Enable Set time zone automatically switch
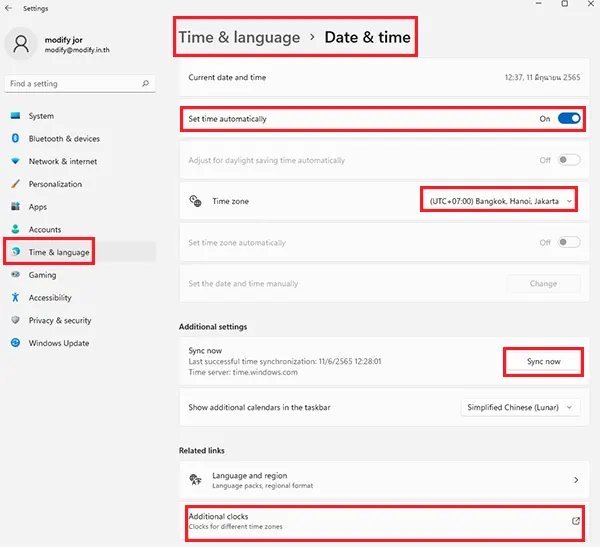This screenshot has height=547, width=600. click(568, 242)
